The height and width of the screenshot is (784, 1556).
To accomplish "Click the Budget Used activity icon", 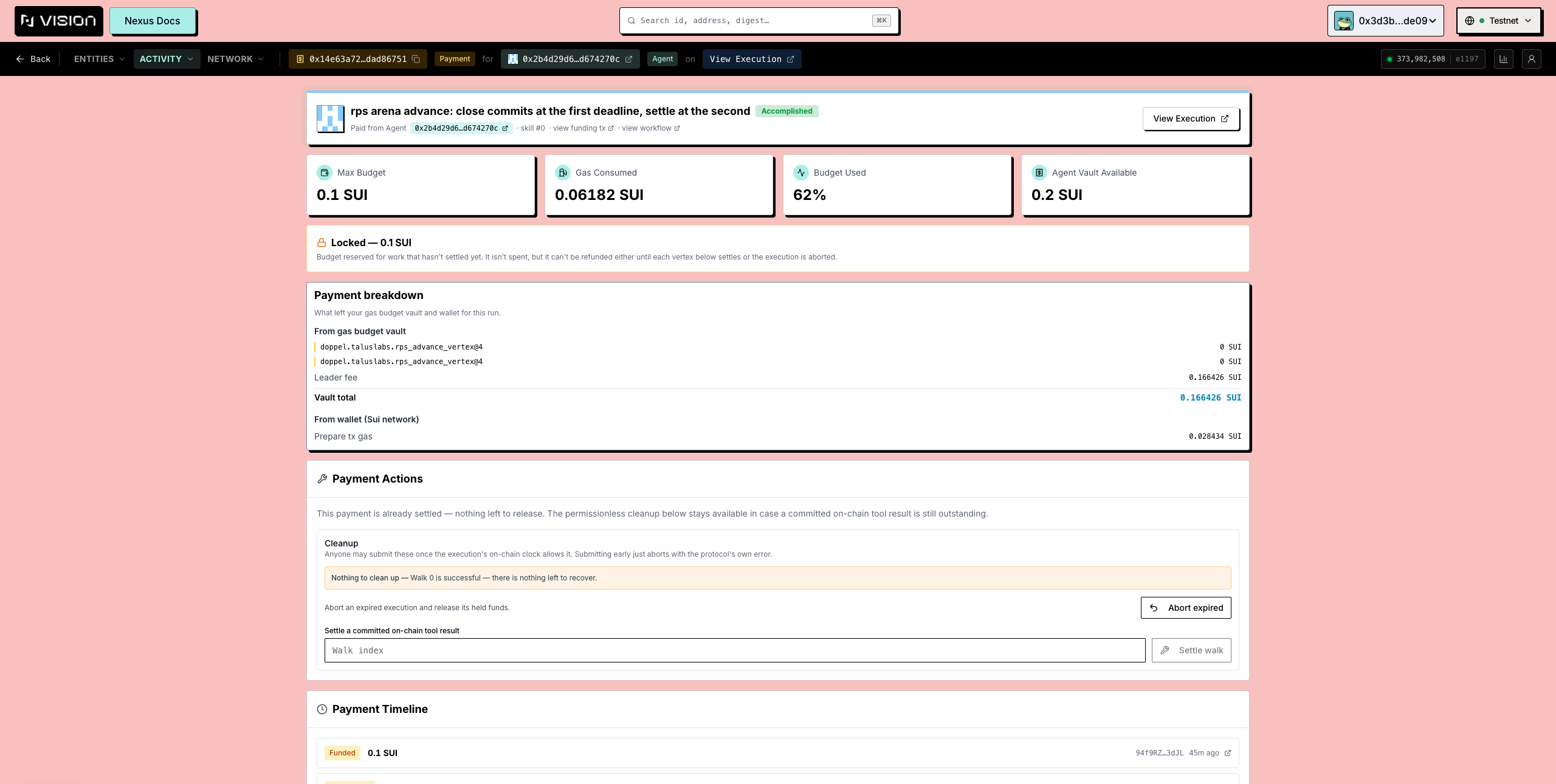I will pos(801,173).
